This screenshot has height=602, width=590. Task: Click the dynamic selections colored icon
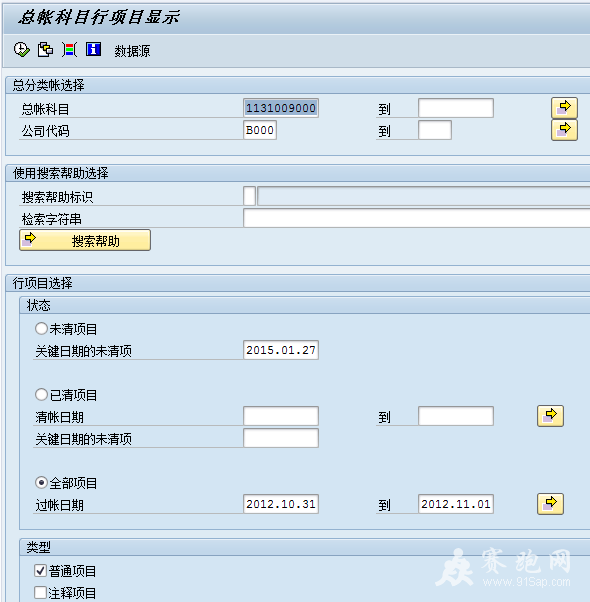69,50
